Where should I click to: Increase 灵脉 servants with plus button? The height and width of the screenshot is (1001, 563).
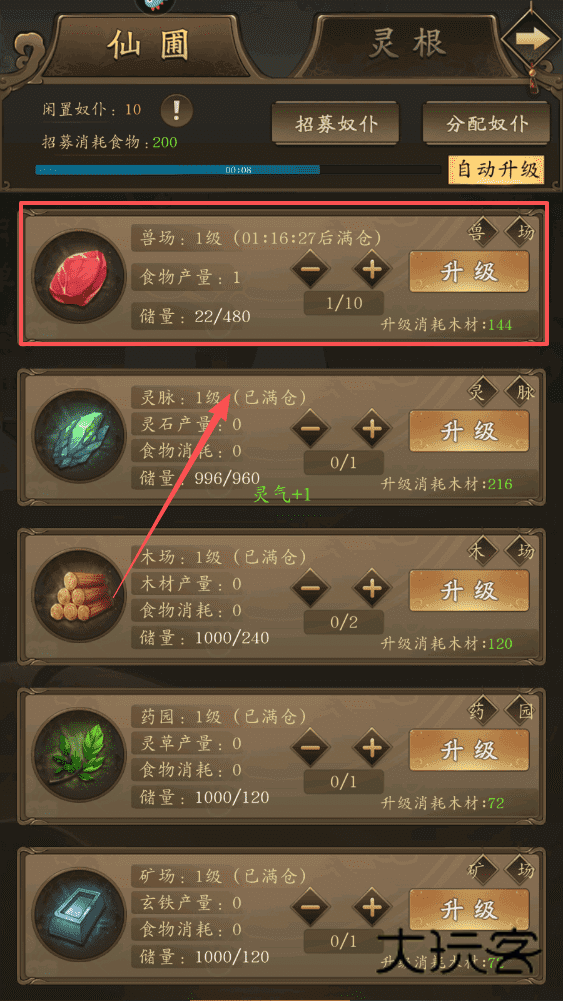point(372,428)
